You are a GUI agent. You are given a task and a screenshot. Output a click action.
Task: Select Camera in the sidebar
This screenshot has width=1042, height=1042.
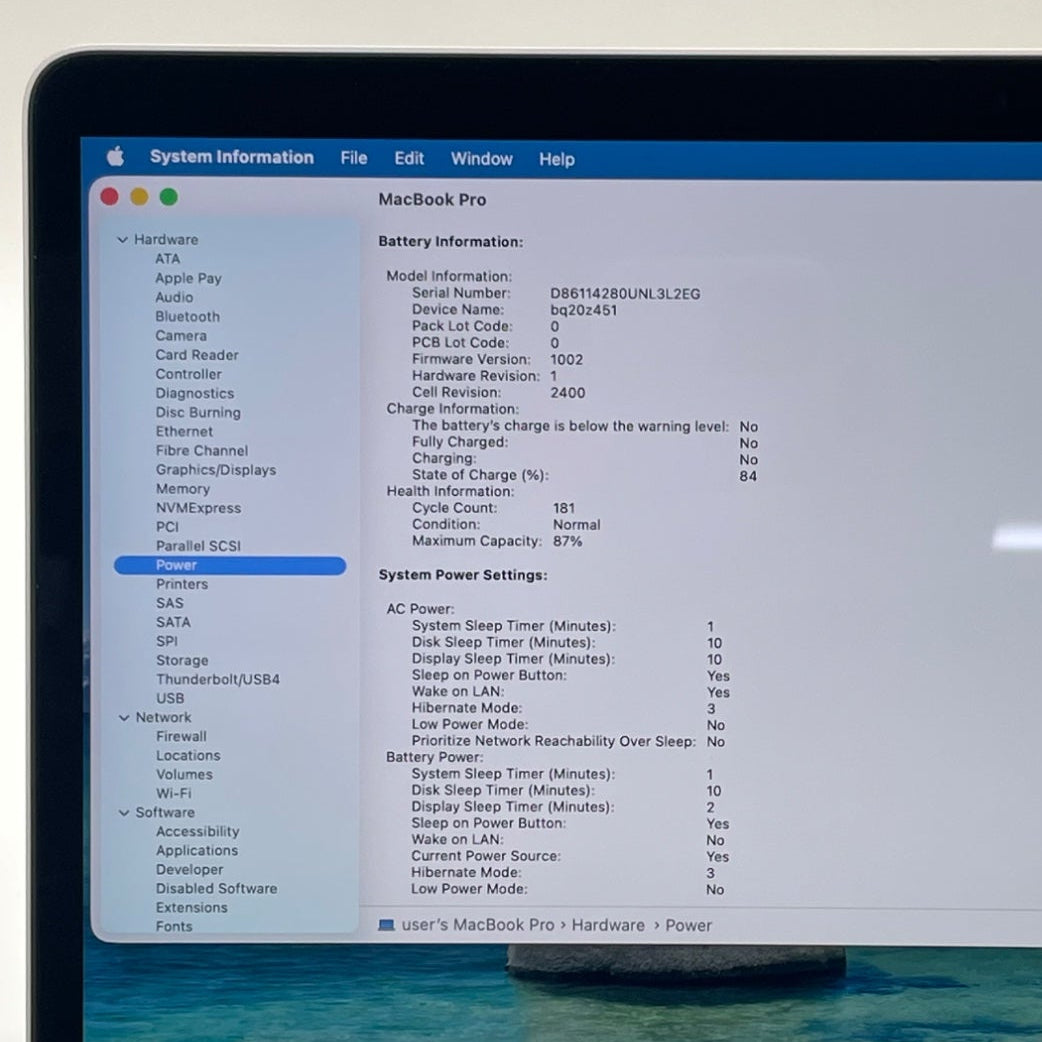point(181,336)
